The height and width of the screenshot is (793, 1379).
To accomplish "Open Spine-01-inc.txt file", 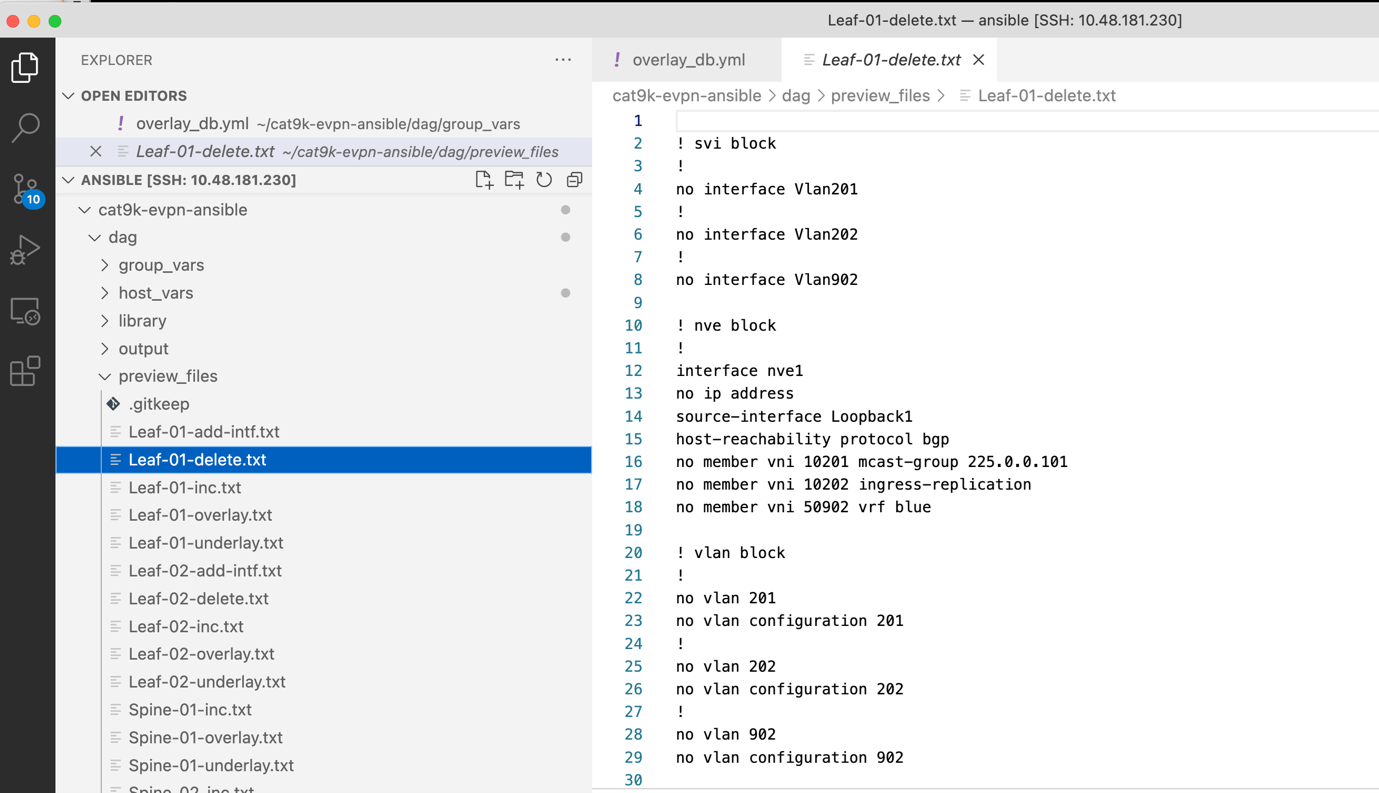I will point(190,710).
